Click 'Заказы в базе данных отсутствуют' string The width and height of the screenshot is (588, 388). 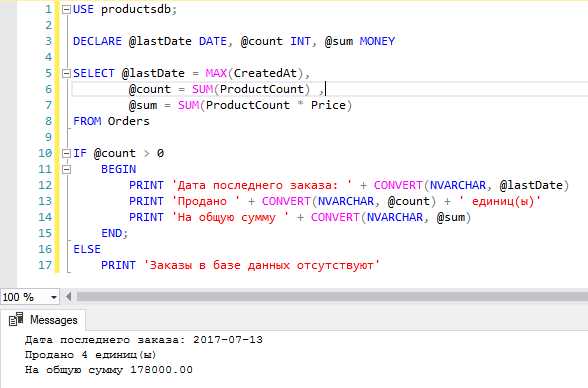(x=262, y=265)
